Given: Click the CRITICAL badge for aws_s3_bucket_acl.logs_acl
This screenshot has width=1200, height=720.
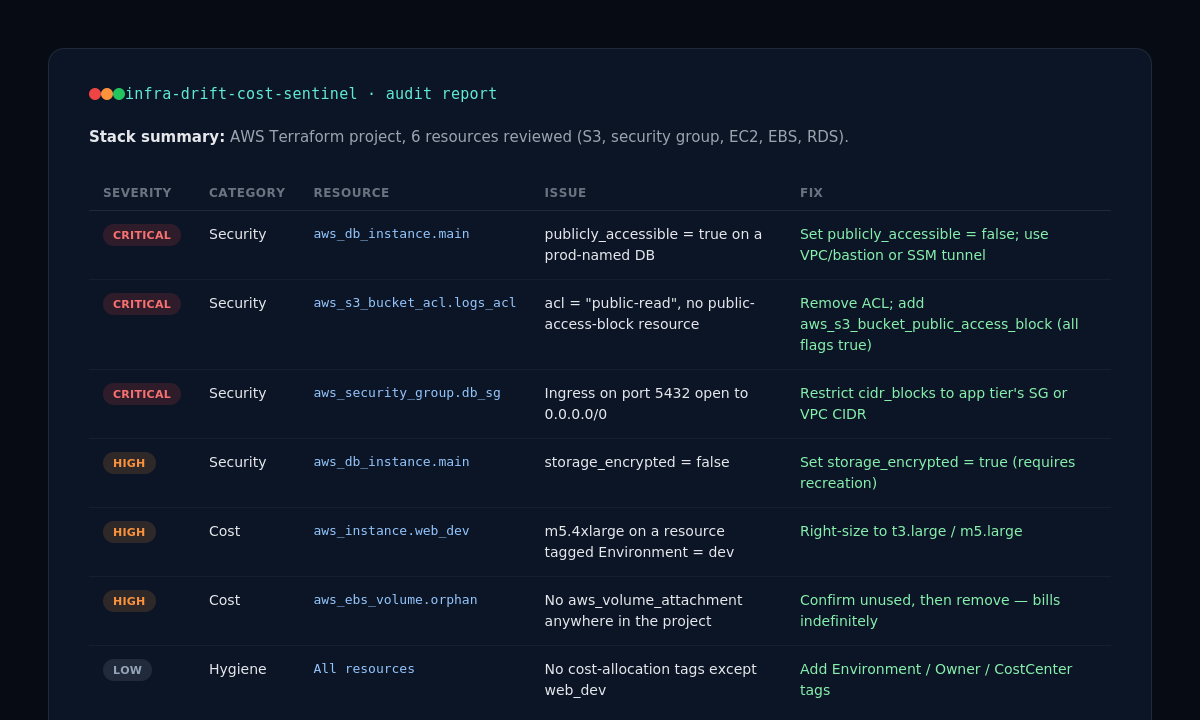Looking at the screenshot, I should [142, 304].
